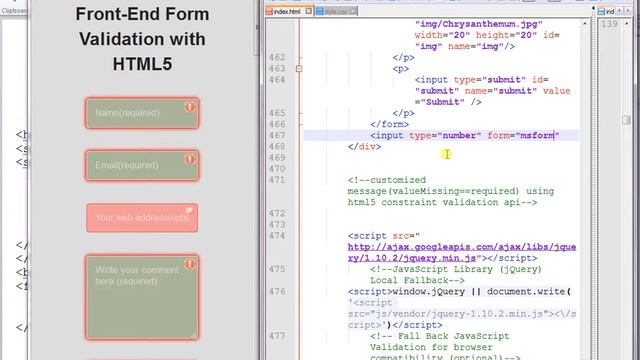The height and width of the screenshot is (360, 640).
Task: Switch to the style.css tab
Action: [x=336, y=11]
